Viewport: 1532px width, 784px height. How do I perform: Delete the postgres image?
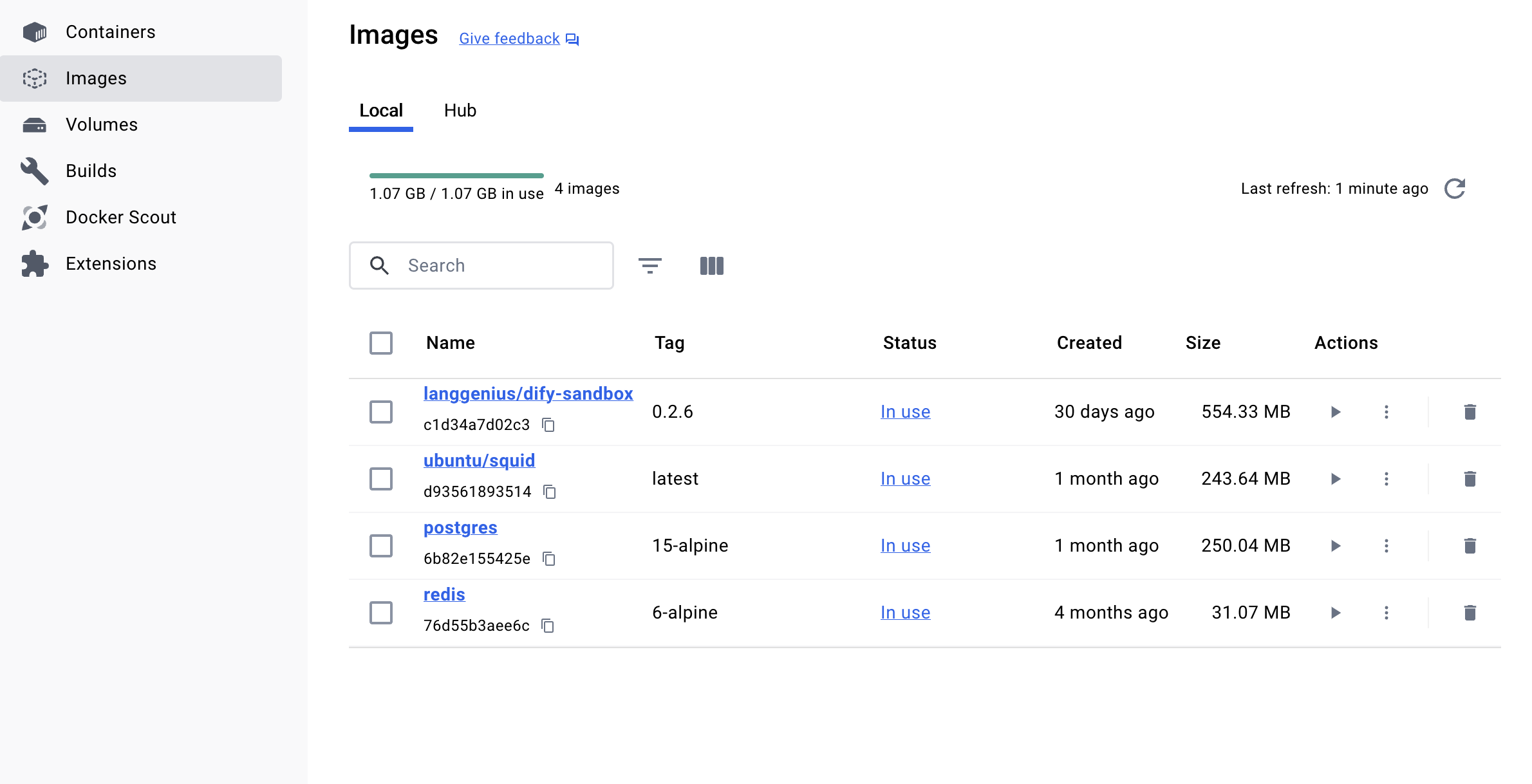tap(1470, 546)
